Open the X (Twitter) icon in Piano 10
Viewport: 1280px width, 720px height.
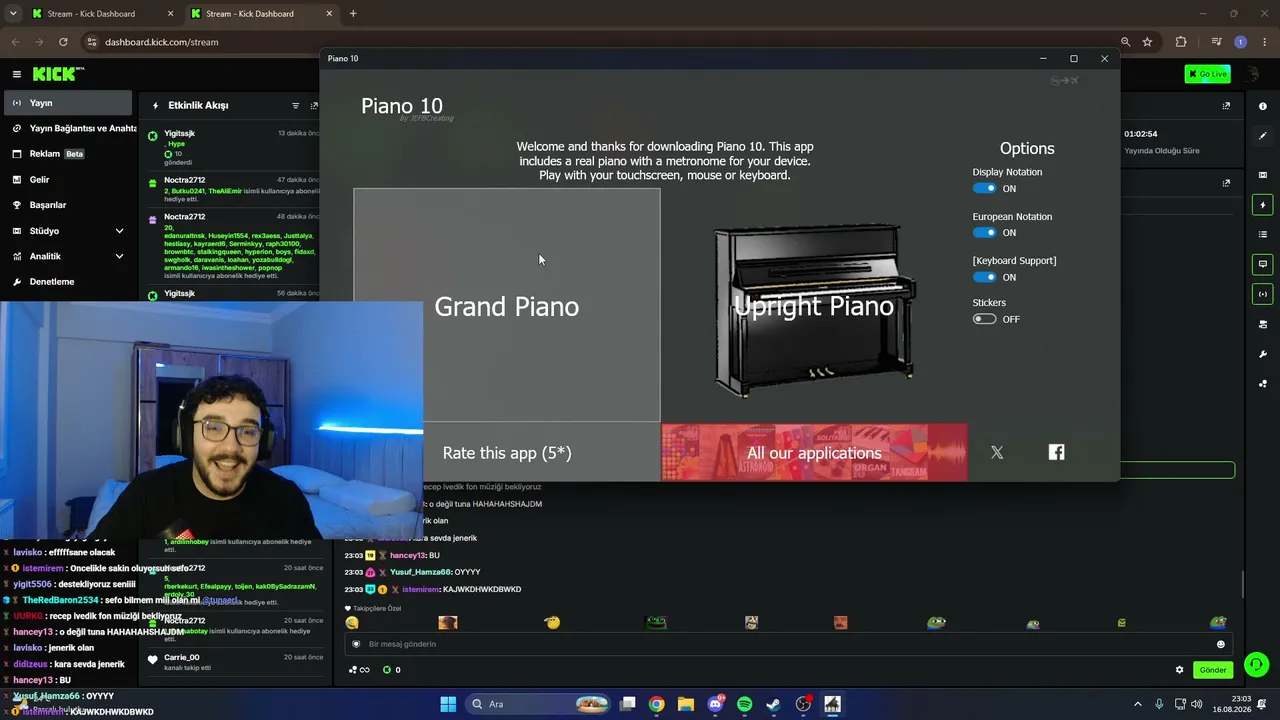tap(997, 453)
